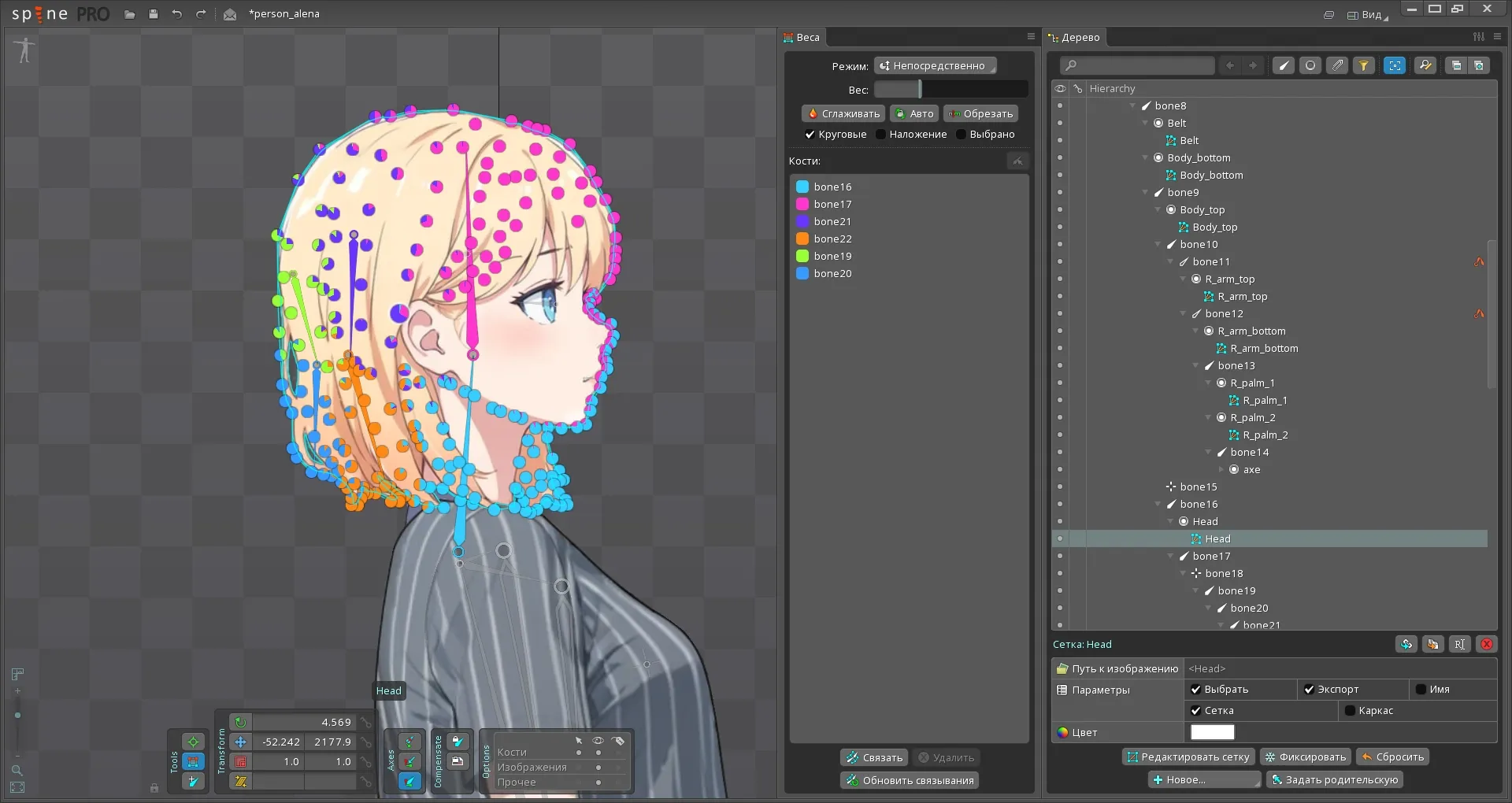
Task: Enable the Выбрано checkbox
Action: point(961,135)
